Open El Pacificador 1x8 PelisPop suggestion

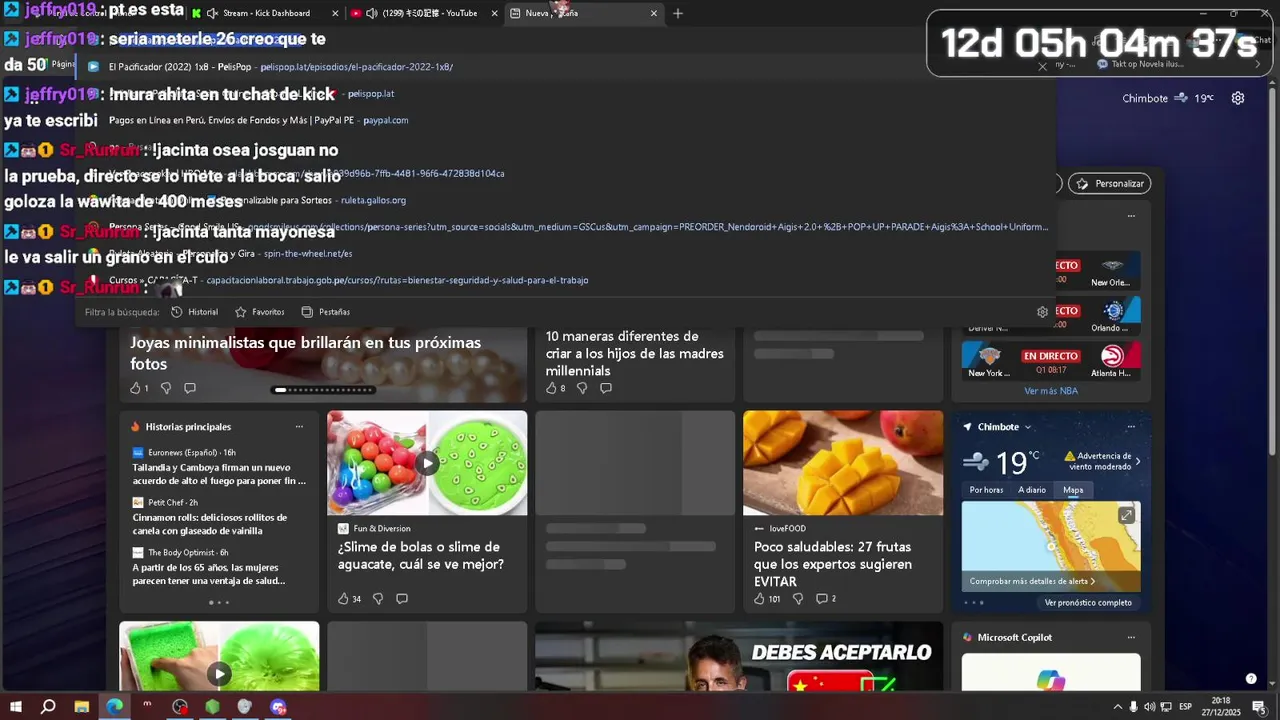[566, 67]
